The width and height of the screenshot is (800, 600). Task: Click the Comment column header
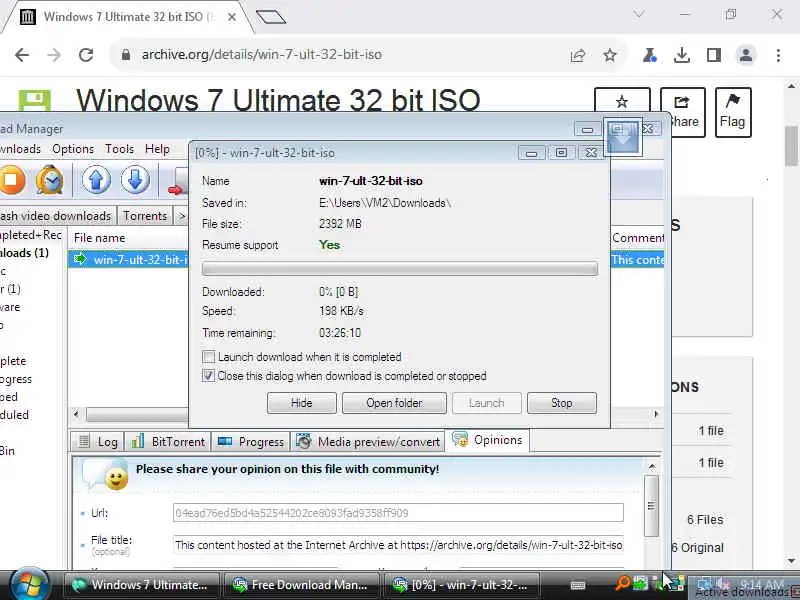[637, 238]
